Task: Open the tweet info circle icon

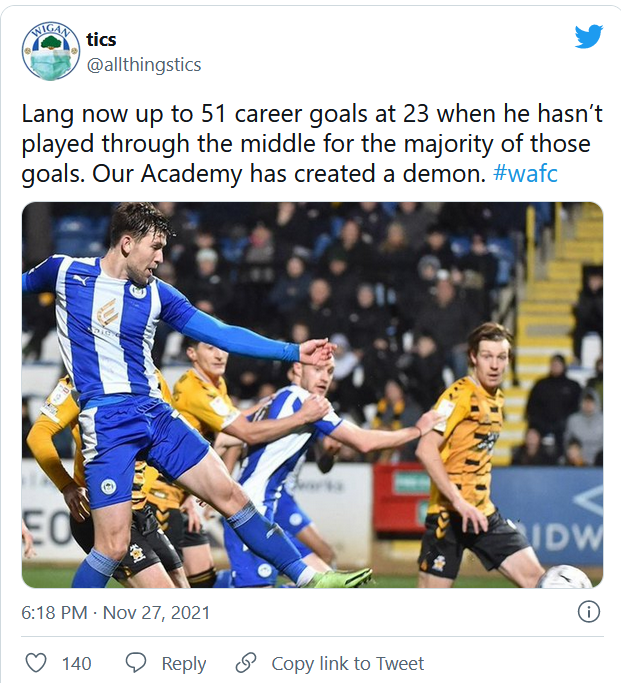Action: click(589, 612)
